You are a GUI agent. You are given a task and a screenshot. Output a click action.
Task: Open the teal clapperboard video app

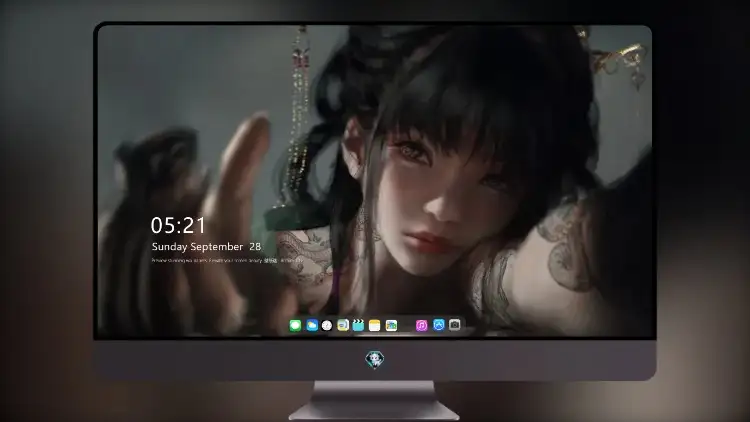tap(358, 325)
